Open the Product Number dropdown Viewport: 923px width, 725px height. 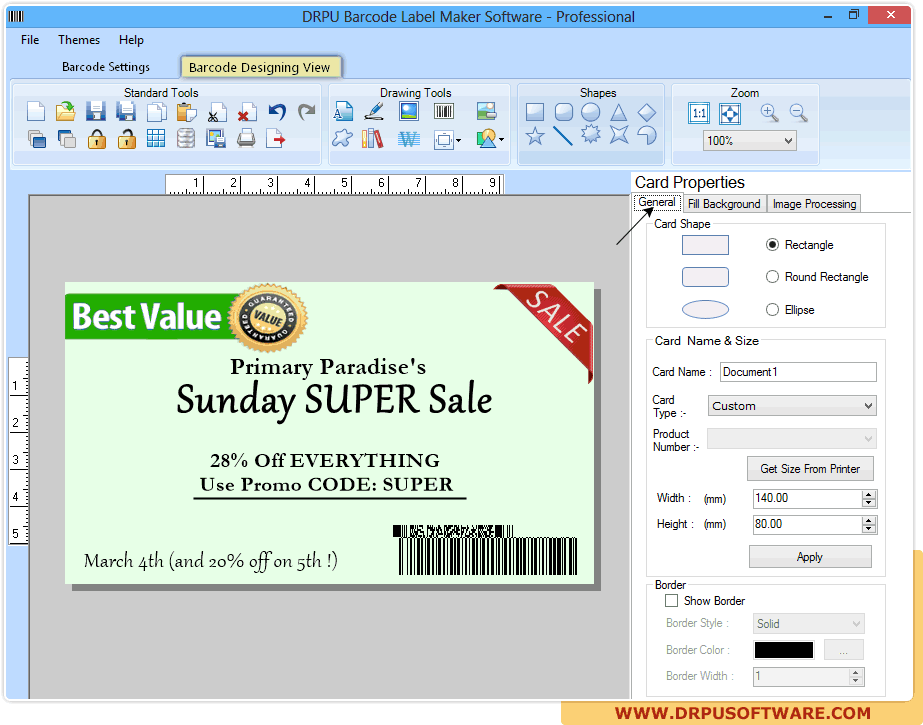[x=792, y=439]
